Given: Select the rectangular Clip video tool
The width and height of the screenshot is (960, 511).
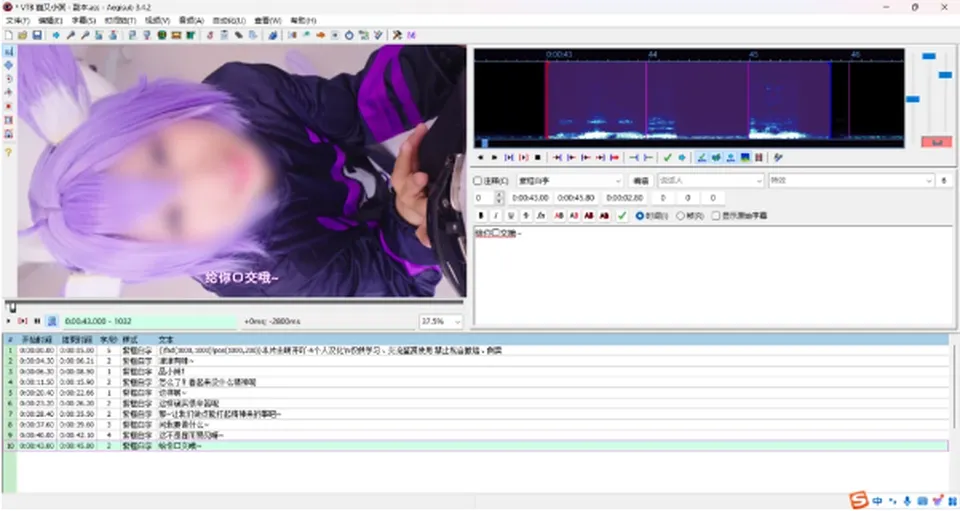Looking at the screenshot, I should [9, 120].
